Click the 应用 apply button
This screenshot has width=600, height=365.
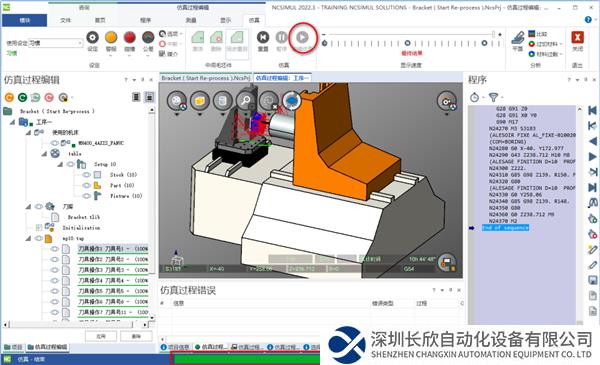click(101, 336)
